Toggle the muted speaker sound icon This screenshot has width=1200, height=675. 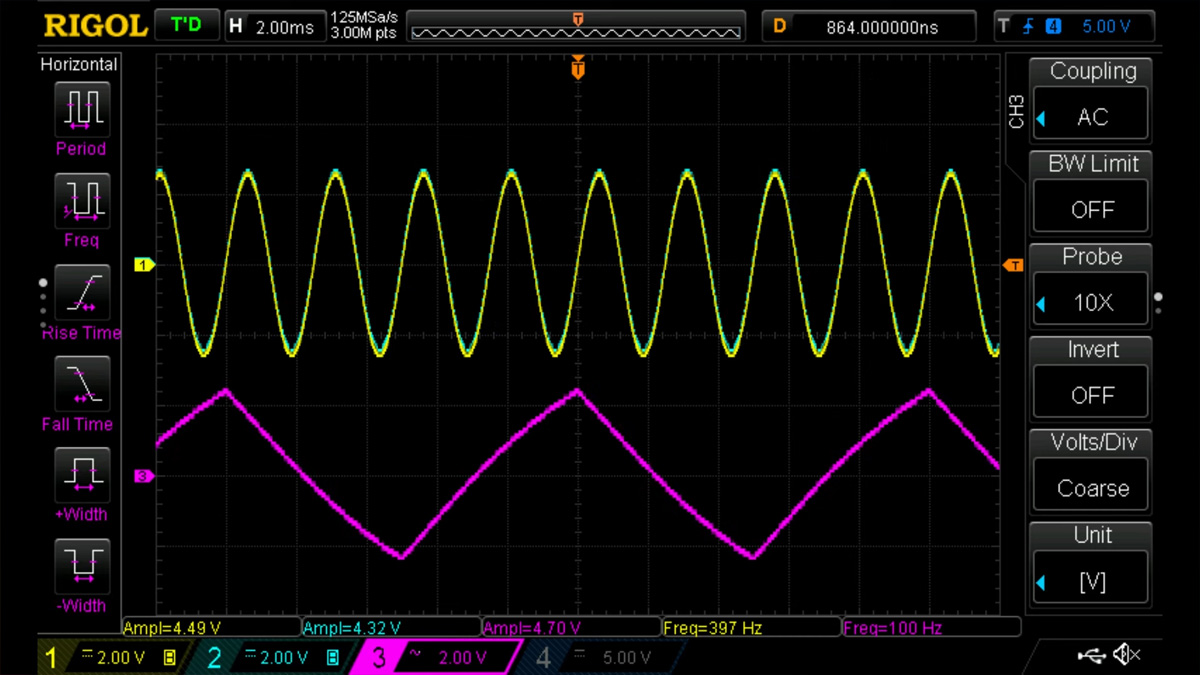click(1127, 656)
